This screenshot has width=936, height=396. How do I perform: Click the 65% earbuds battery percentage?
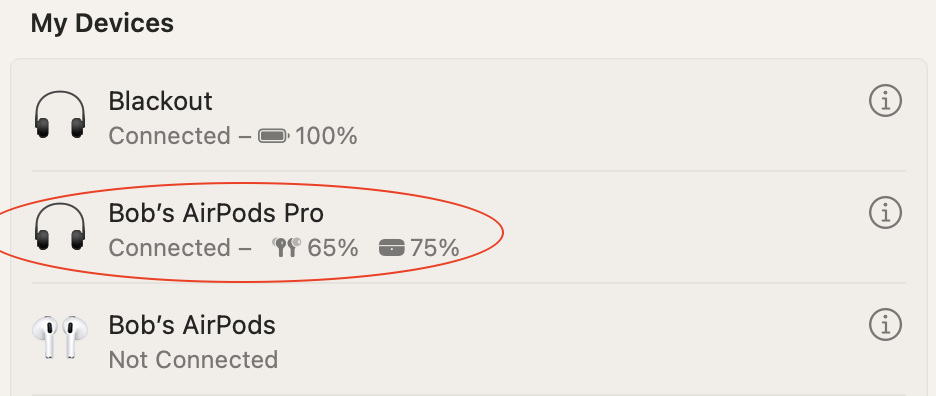[x=332, y=247]
